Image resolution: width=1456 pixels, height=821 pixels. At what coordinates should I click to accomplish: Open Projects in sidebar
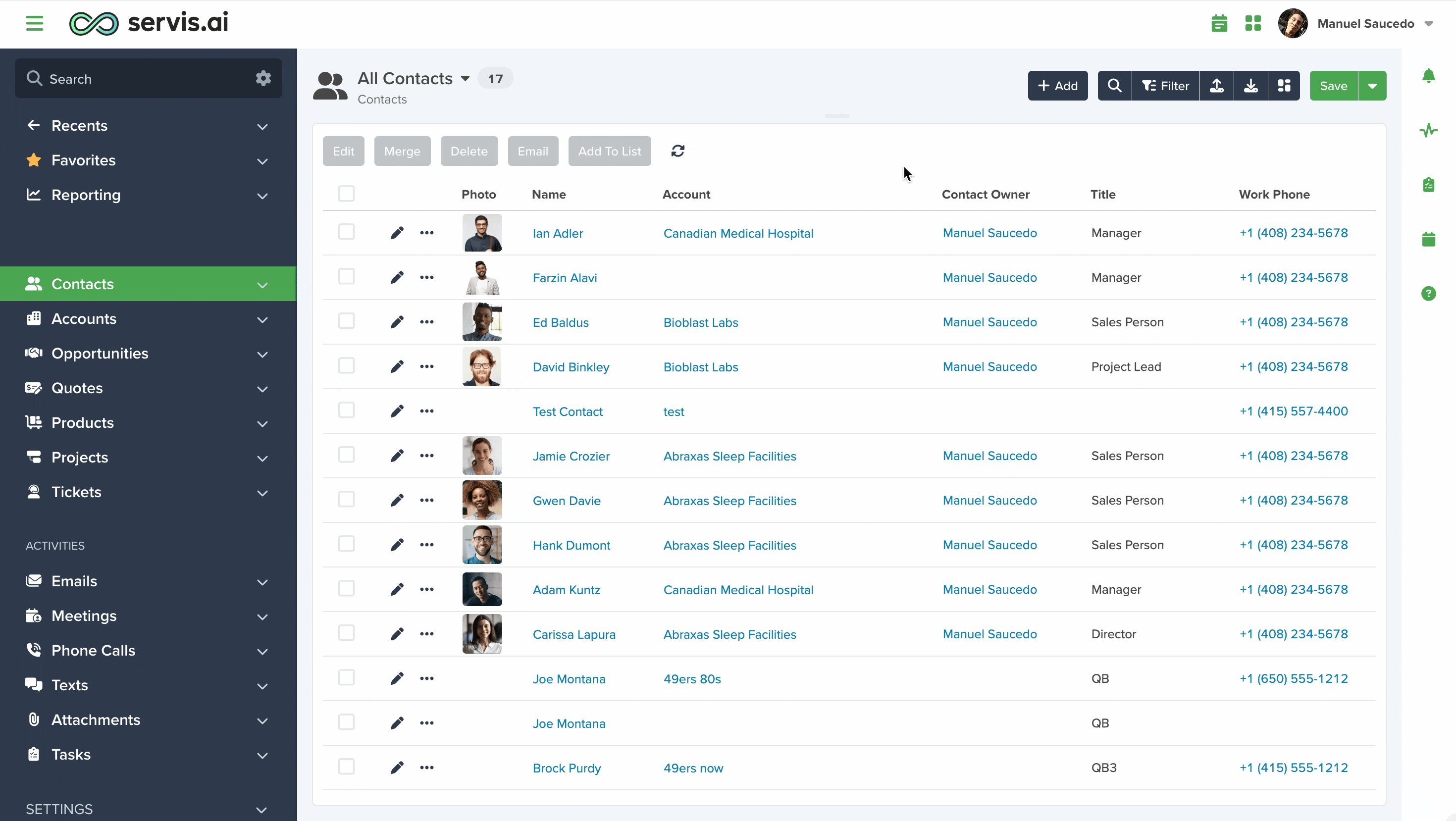click(80, 458)
